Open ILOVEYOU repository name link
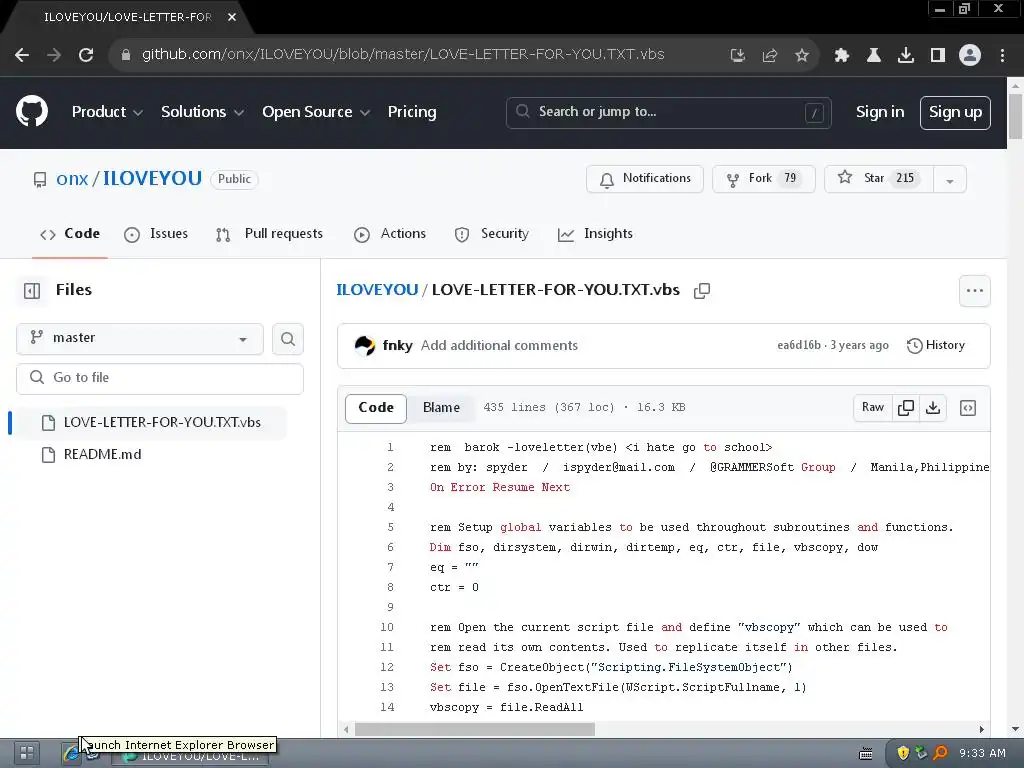The height and width of the screenshot is (768, 1024). click(x=152, y=179)
